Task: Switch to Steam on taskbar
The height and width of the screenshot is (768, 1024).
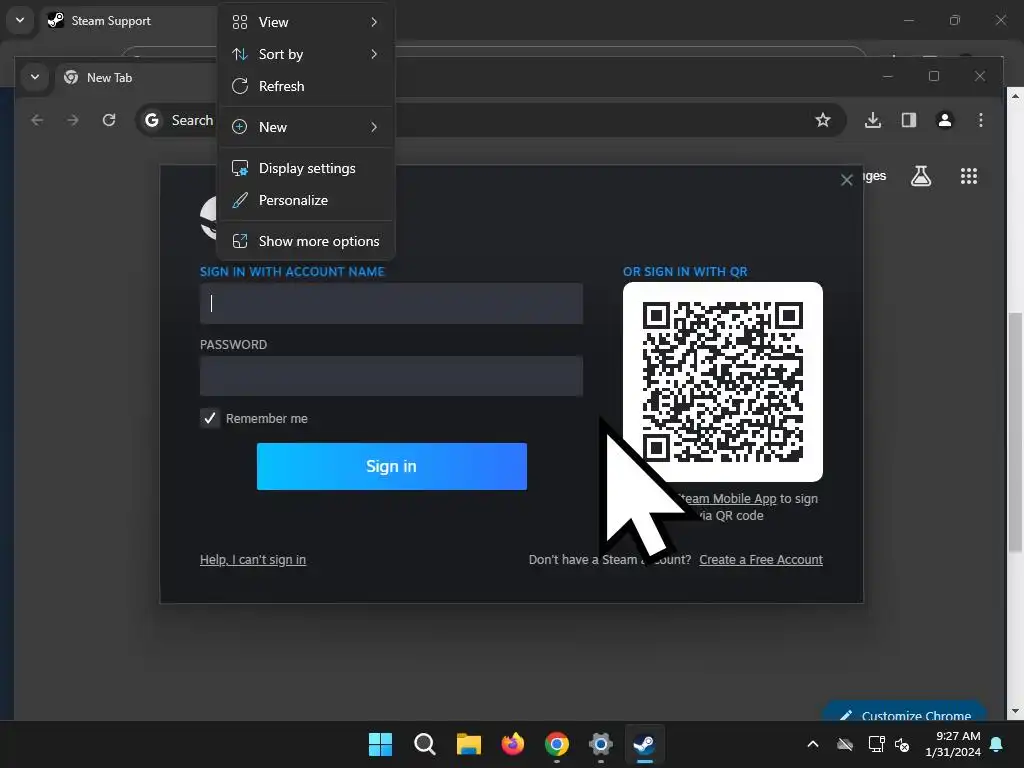Action: tap(645, 744)
